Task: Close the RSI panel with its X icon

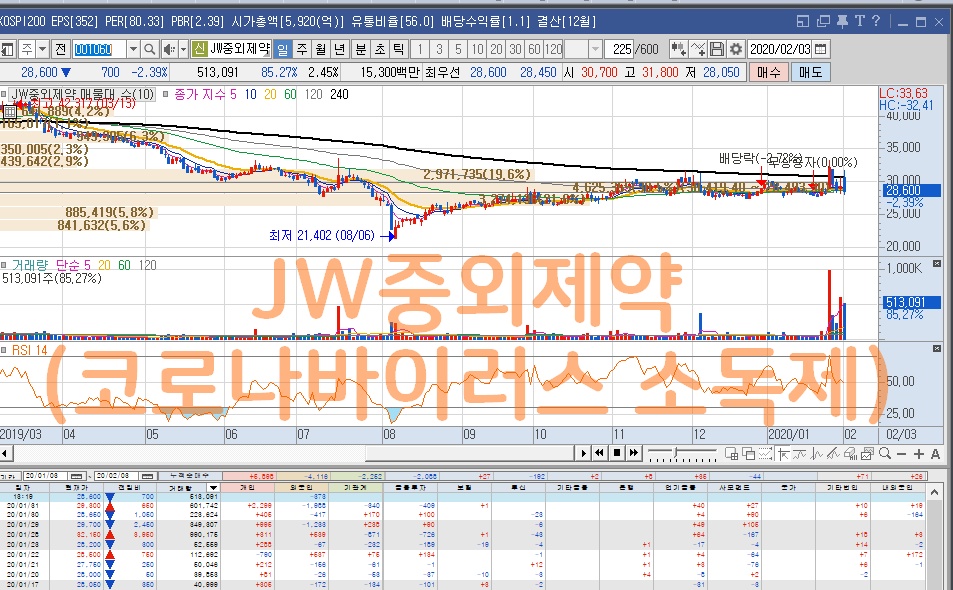Action: coord(937,348)
